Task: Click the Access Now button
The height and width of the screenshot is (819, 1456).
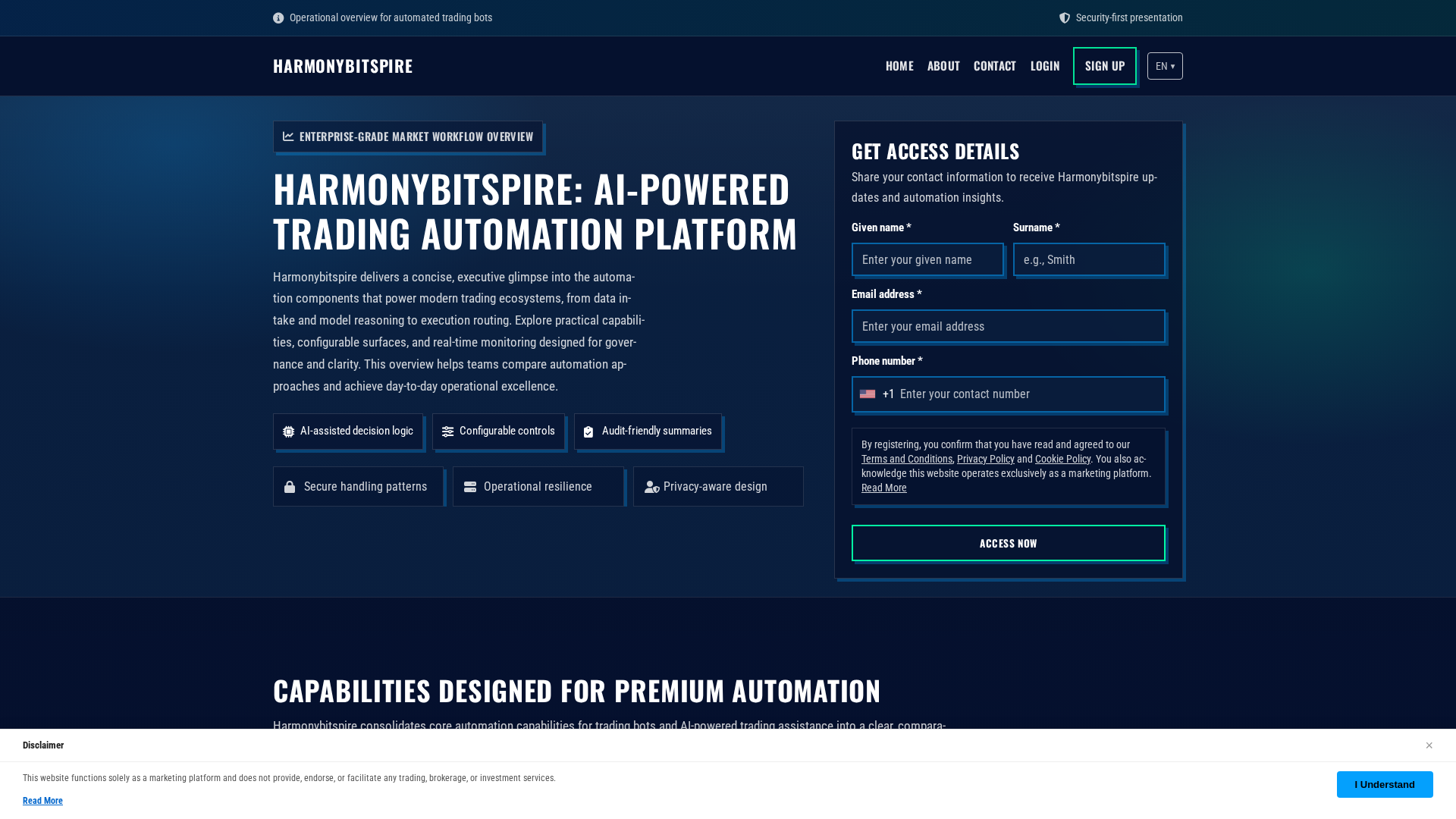Action: pyautogui.click(x=1008, y=543)
